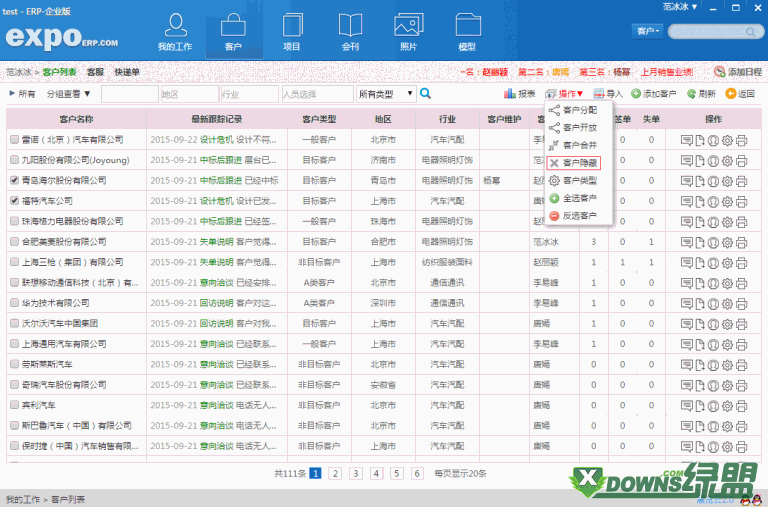Focus the top-right search input
This screenshot has height=507, width=768.
coord(707,32)
